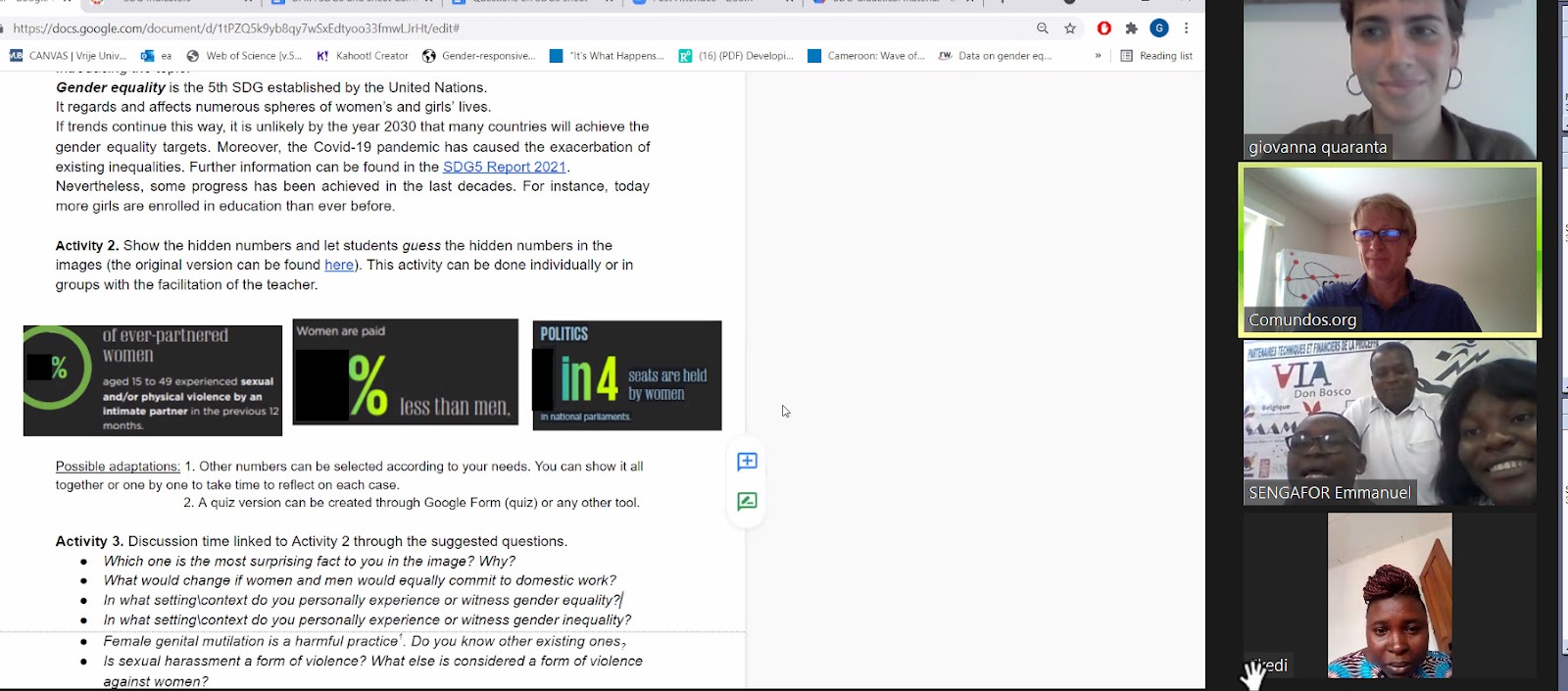The image size is (1568, 691).
Task: Open the (16) (PDF) Developi... bookmark
Action: click(x=736, y=56)
